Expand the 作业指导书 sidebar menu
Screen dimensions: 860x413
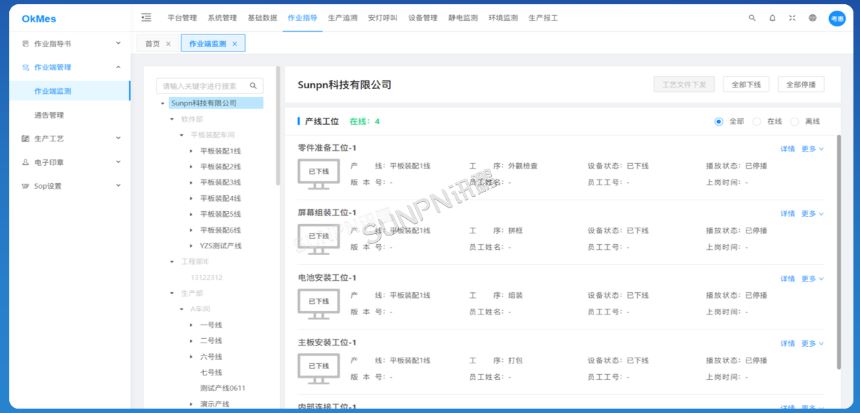tap(118, 43)
